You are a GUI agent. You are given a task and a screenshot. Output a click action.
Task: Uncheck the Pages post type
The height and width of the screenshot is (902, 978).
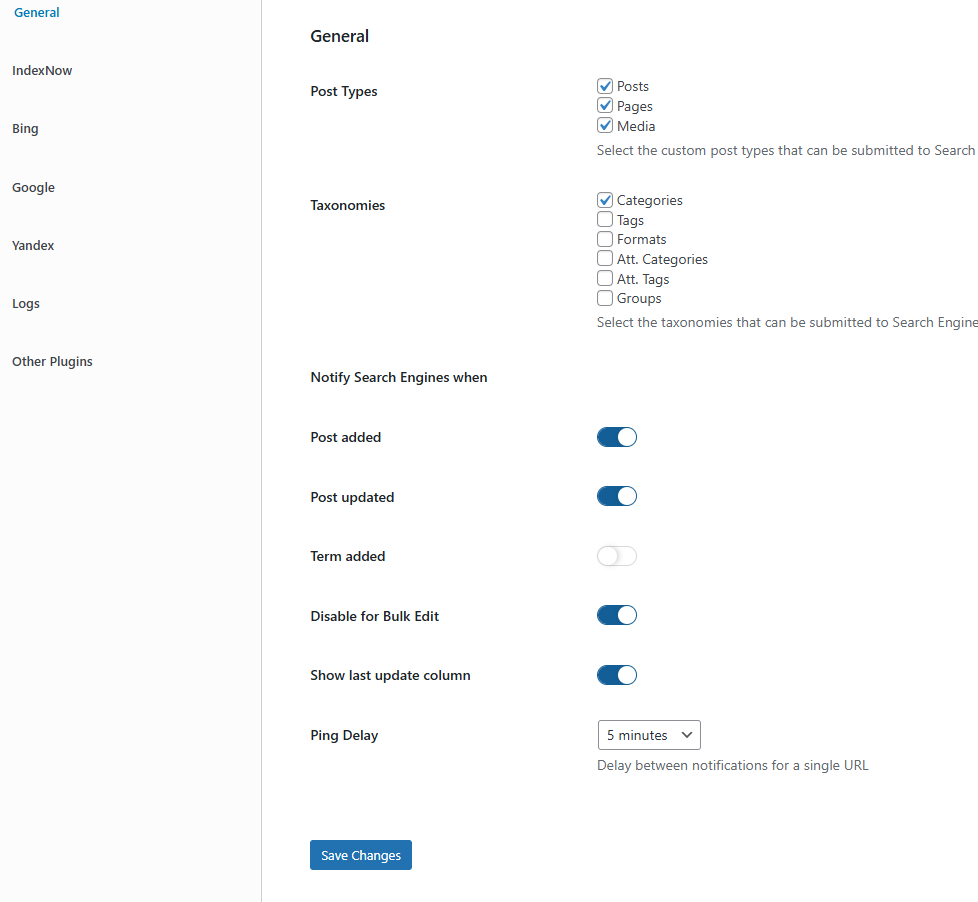point(604,105)
